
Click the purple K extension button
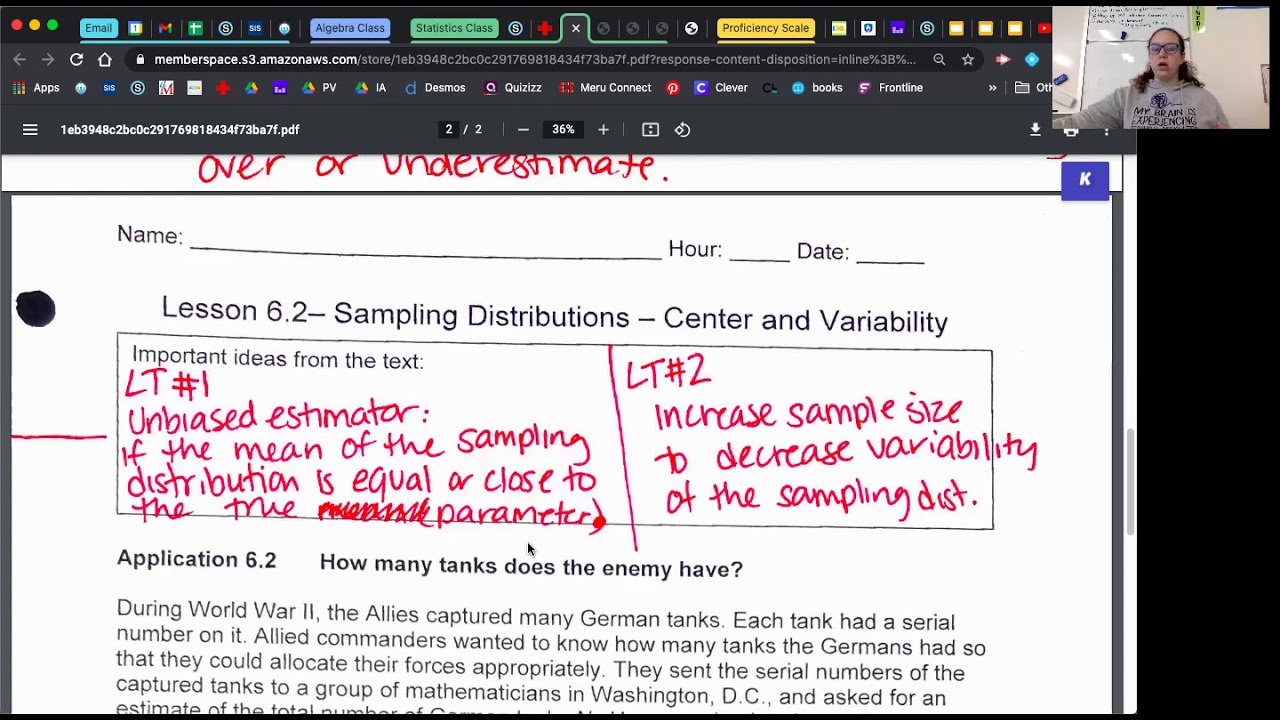point(1085,180)
